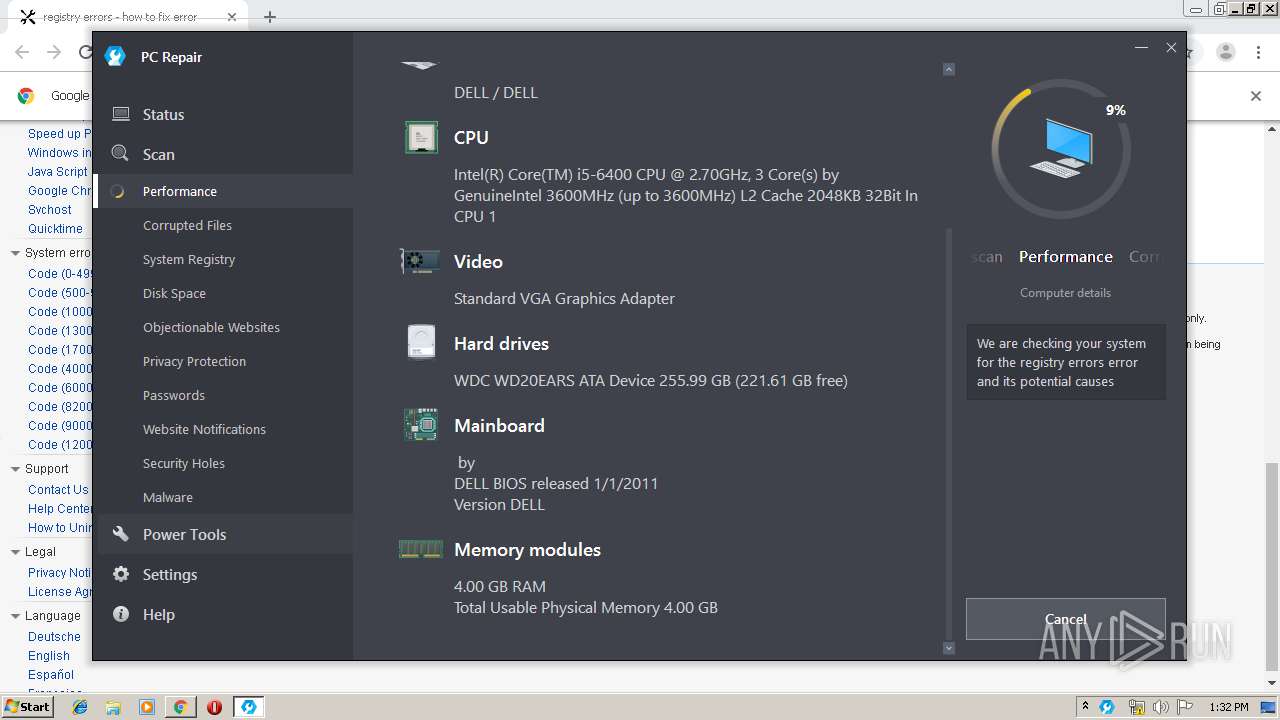This screenshot has width=1280, height=720.
Task: Click the Help info icon
Action: tap(121, 614)
